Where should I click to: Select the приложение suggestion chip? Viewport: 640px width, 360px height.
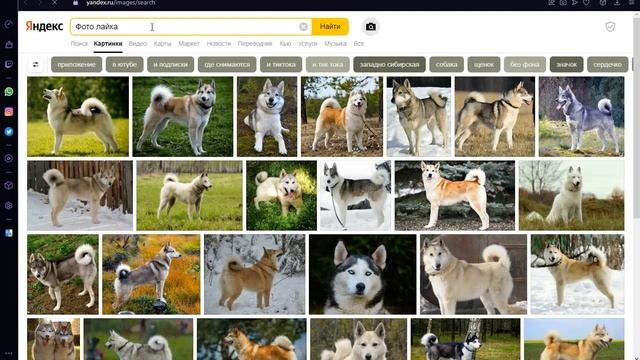coord(76,64)
